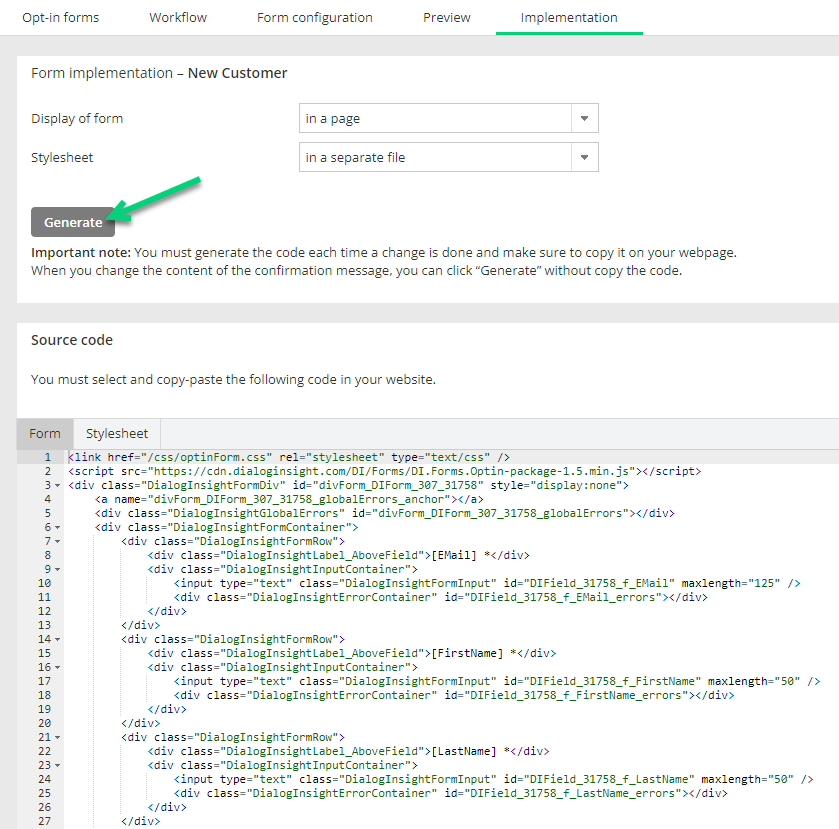Click the f_FirstName input code line
This screenshot has height=829, width=839.
point(497,681)
